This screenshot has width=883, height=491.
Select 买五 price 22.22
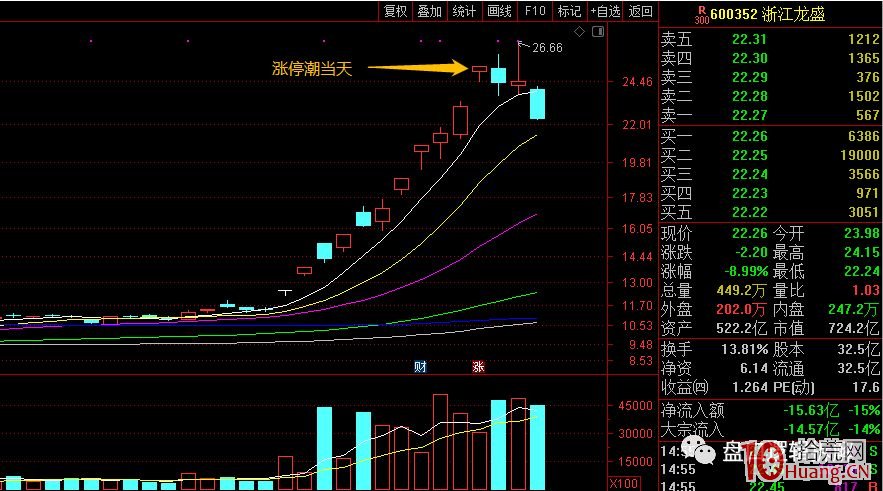[749, 212]
